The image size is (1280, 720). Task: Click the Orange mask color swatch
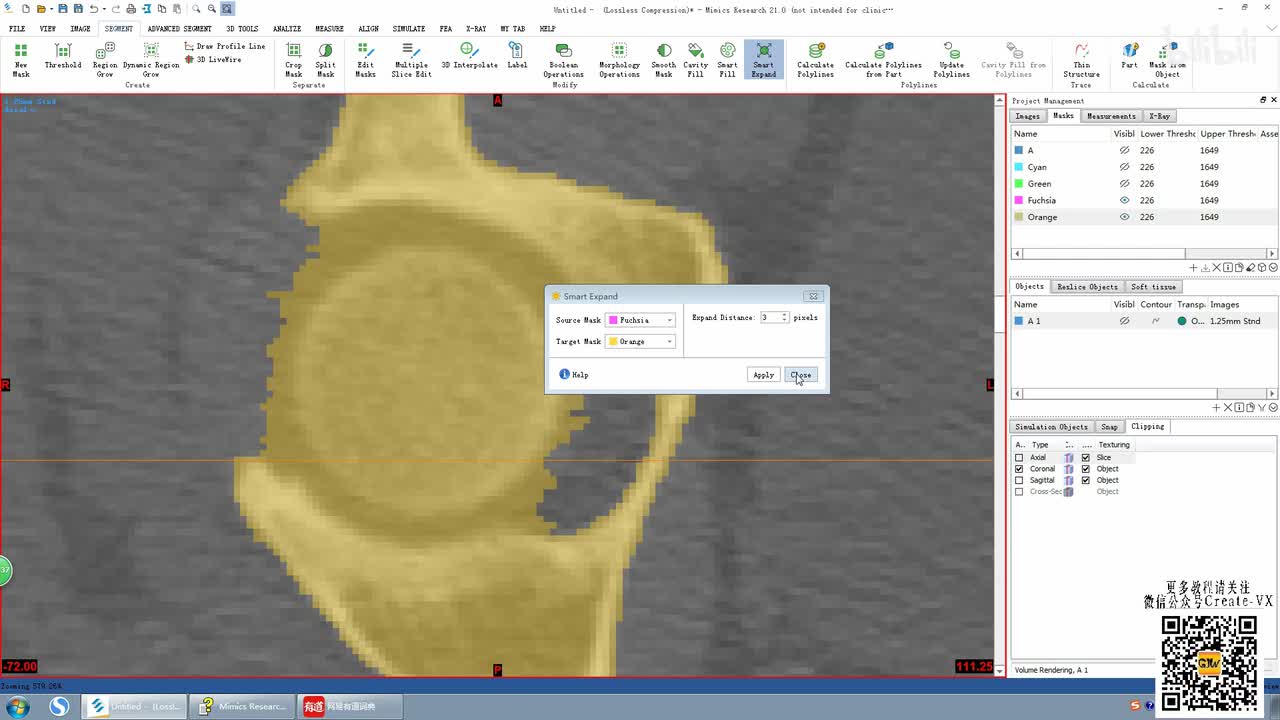point(1018,217)
